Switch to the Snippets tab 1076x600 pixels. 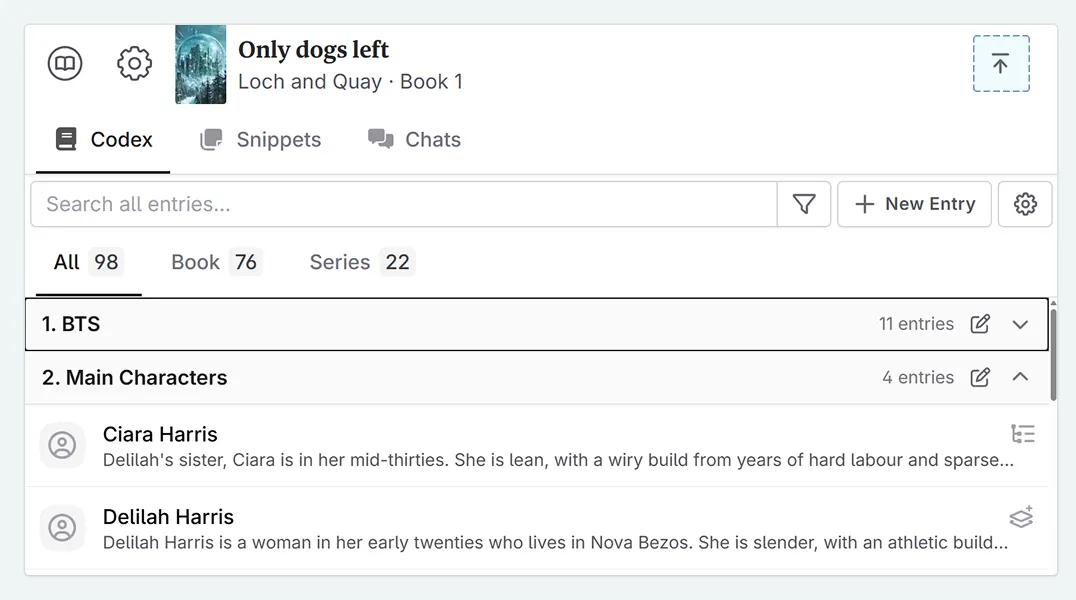(261, 140)
